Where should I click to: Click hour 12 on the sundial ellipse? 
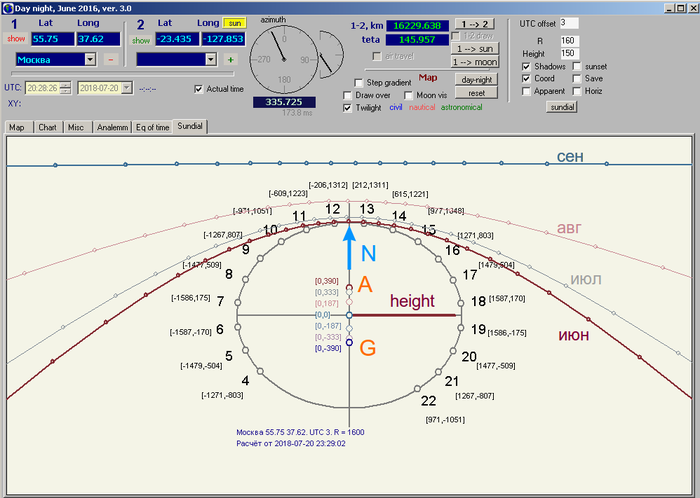333,209
